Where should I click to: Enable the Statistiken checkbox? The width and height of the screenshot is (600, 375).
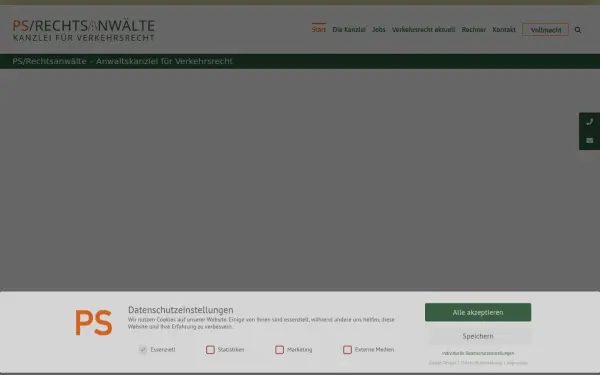pyautogui.click(x=210, y=350)
